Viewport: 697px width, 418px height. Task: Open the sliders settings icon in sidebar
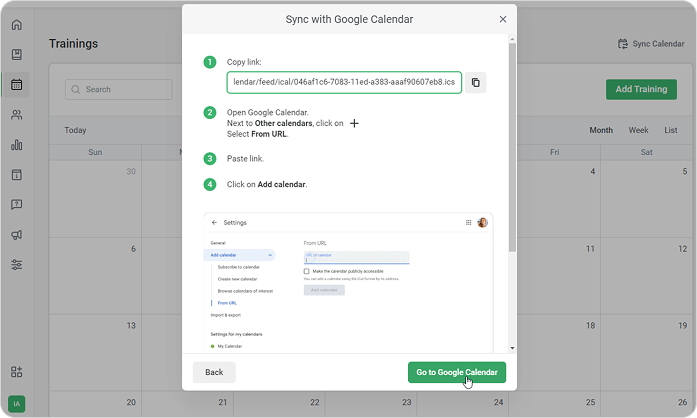point(17,265)
